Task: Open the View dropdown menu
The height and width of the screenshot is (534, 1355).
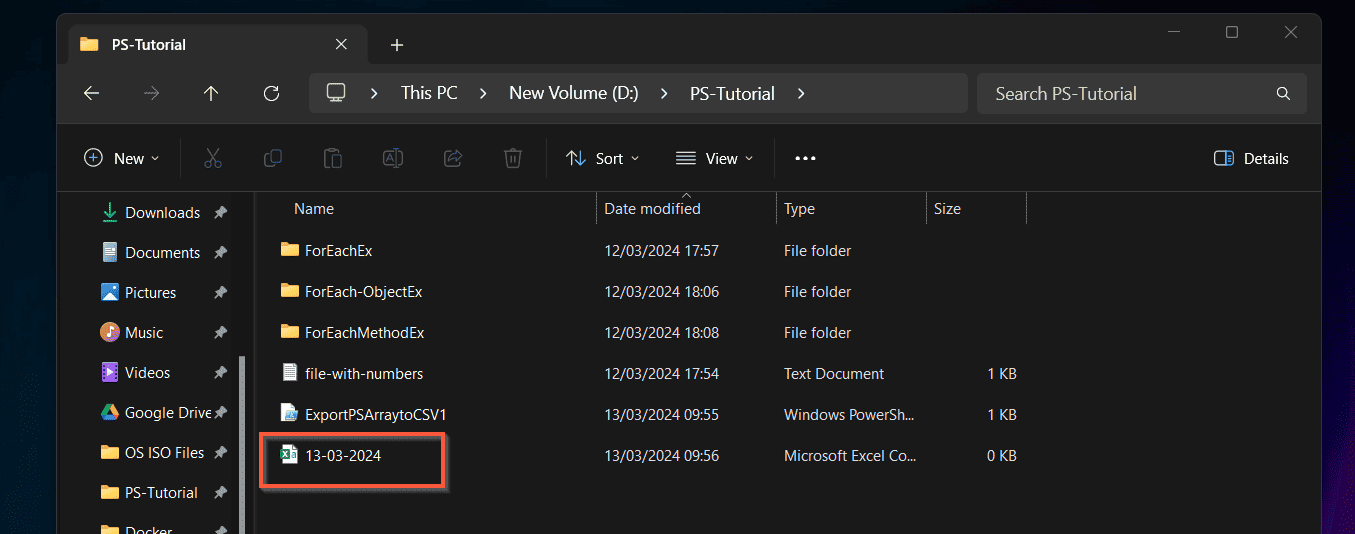Action: point(714,158)
